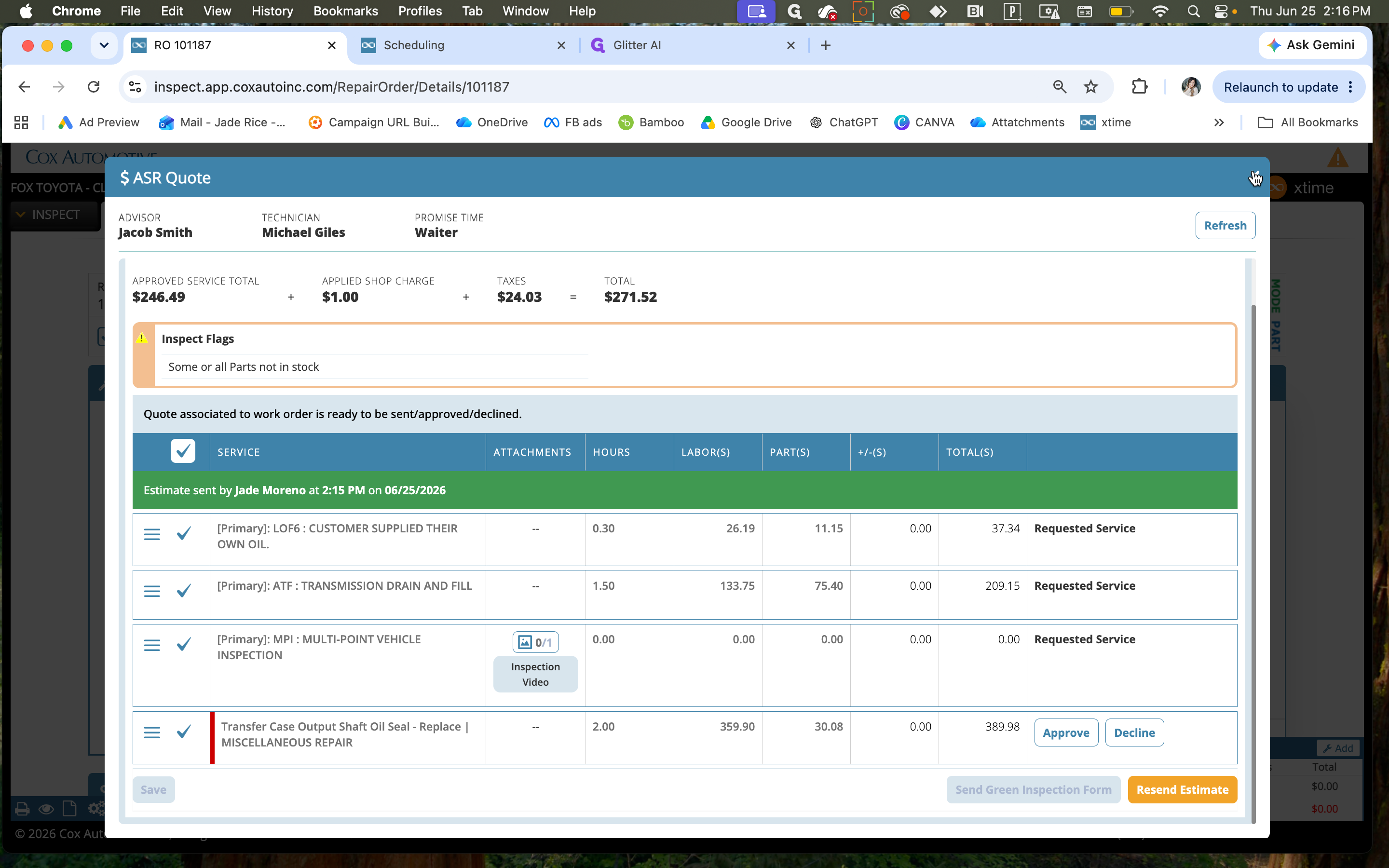Image resolution: width=1389 pixels, height=868 pixels.
Task: Open the xtime bookmark
Action: coord(1105,122)
